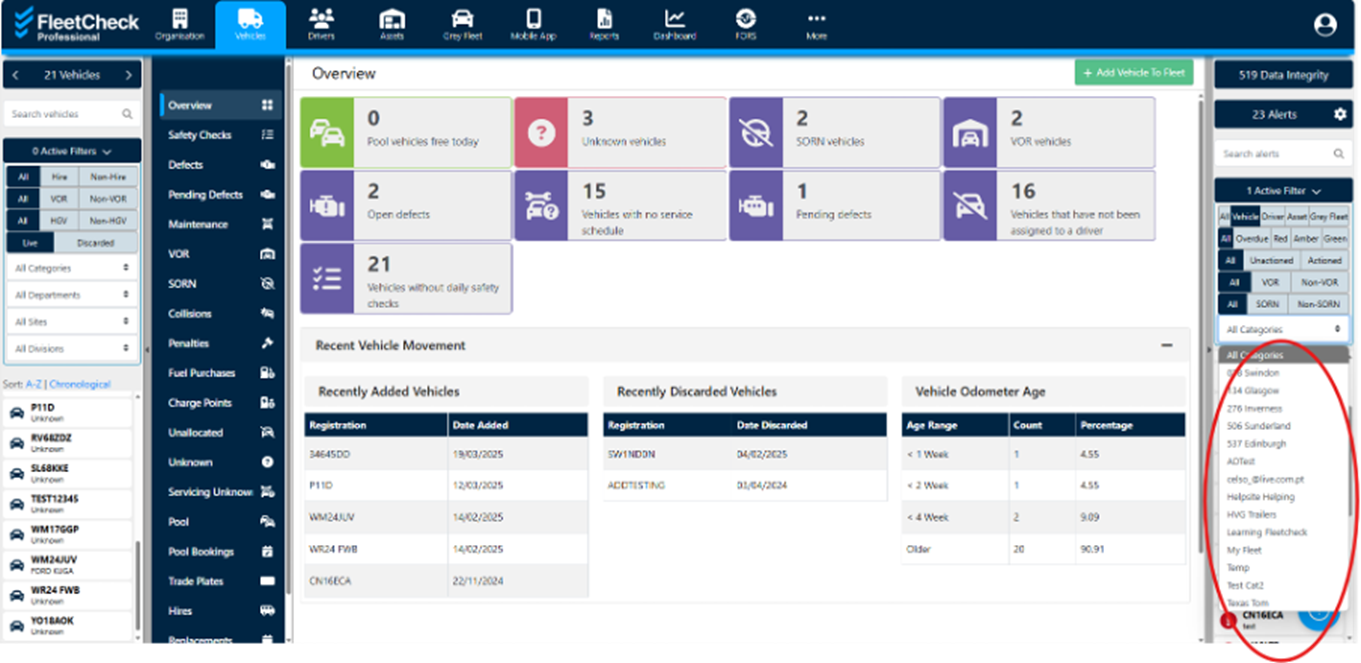Image resolution: width=1361 pixels, height=663 pixels.
Task: Open alerts settings gear icon
Action: point(1340,115)
